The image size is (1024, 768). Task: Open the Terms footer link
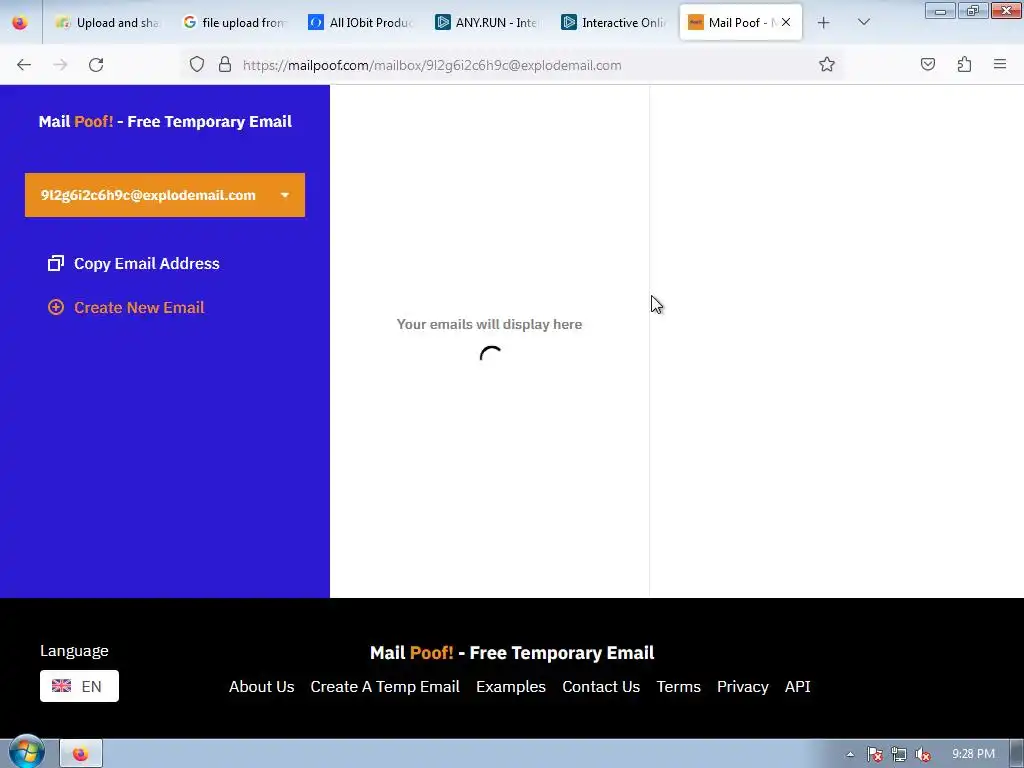click(x=679, y=686)
